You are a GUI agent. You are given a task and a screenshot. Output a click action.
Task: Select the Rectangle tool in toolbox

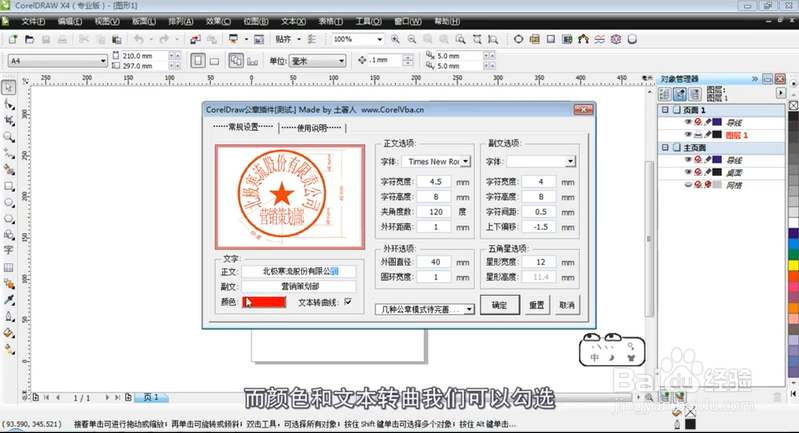[9, 186]
